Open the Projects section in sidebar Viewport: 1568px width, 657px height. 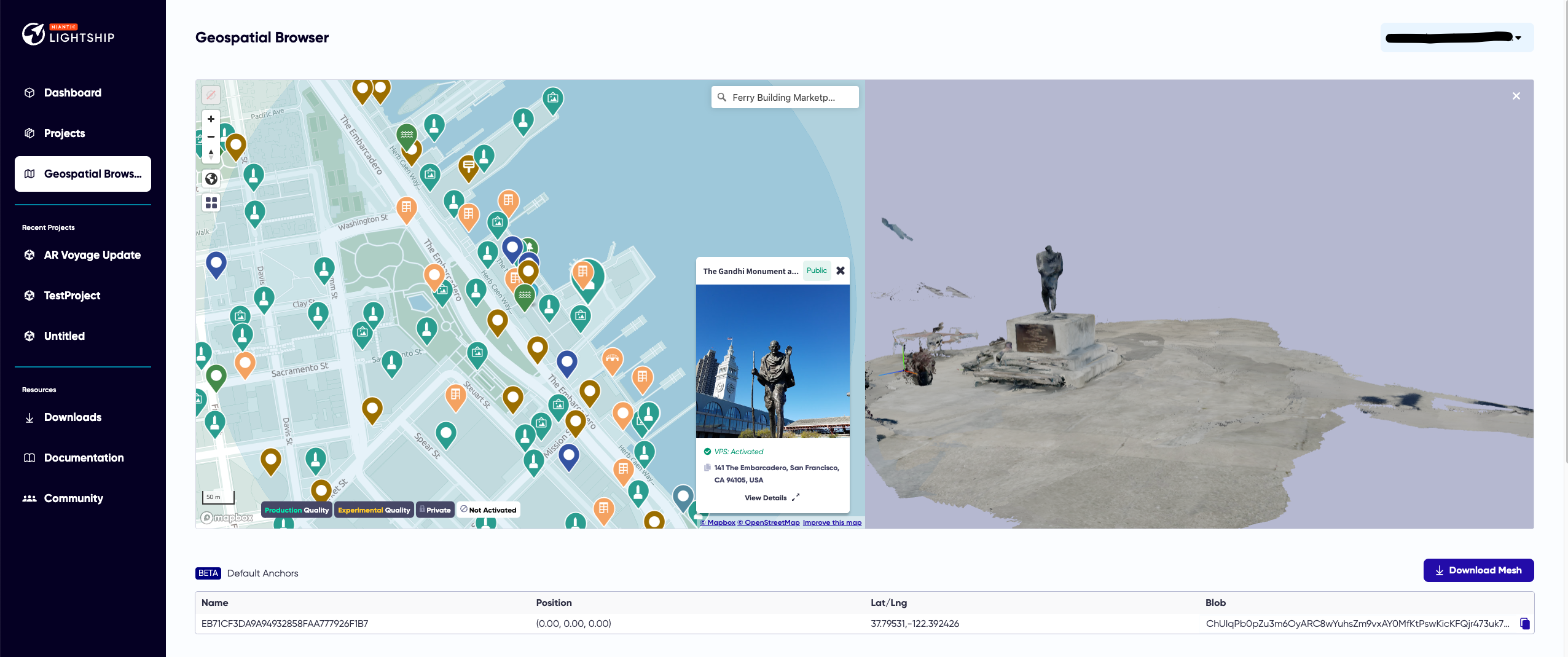pos(64,133)
